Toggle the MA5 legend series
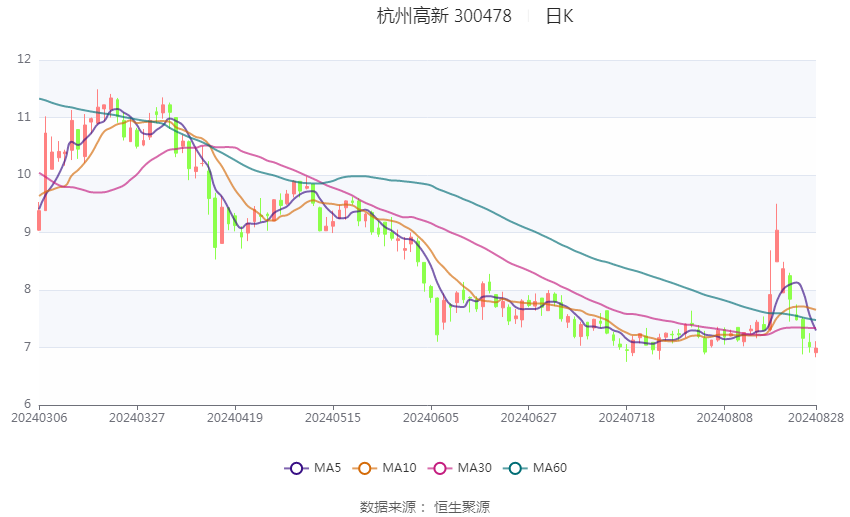This screenshot has width=850, height=517. tap(313, 468)
